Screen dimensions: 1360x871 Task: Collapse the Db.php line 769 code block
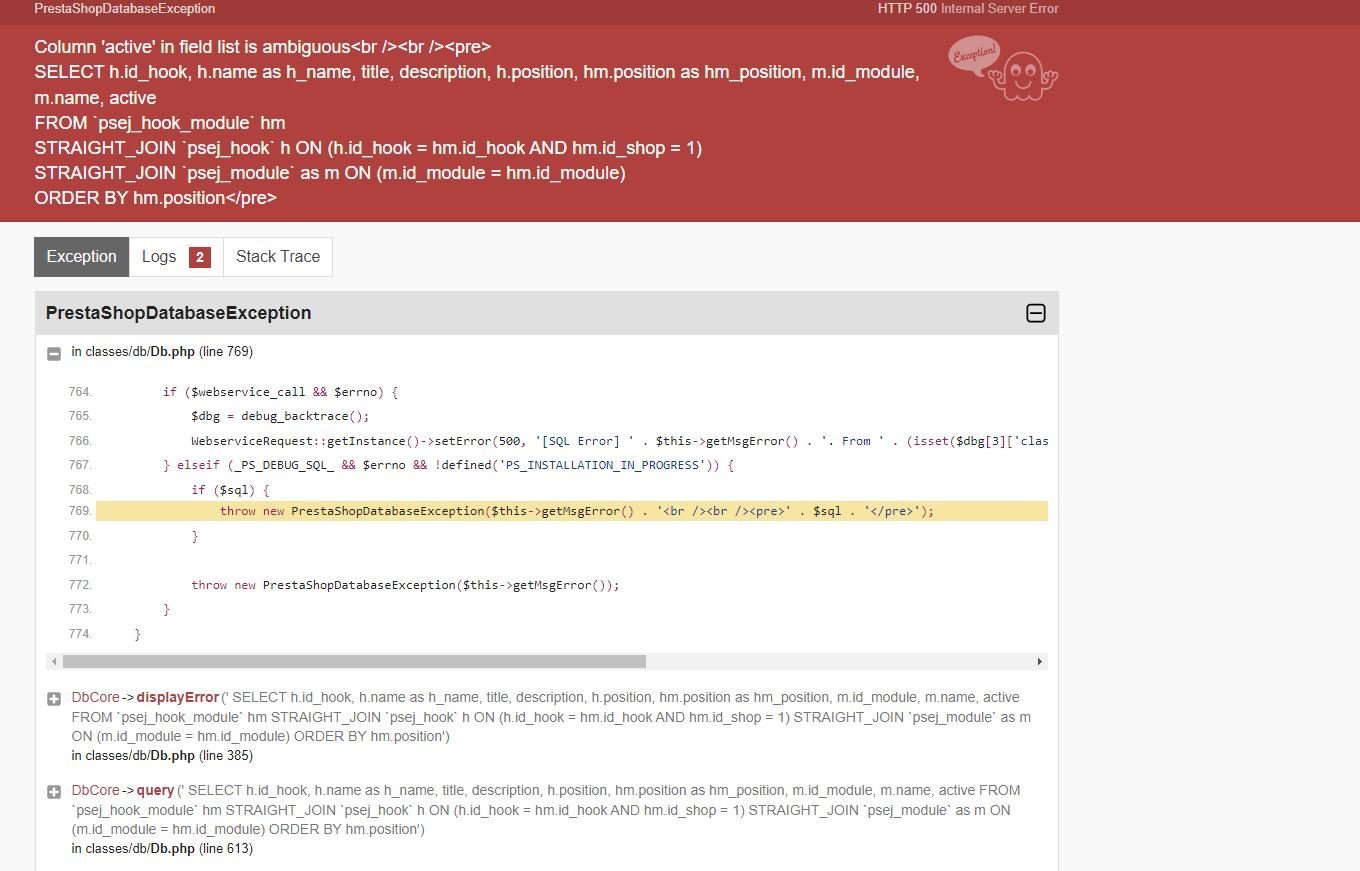click(54, 353)
